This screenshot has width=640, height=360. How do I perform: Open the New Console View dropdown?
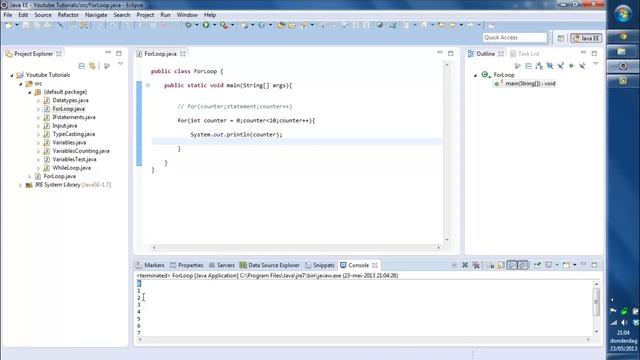tap(575, 265)
